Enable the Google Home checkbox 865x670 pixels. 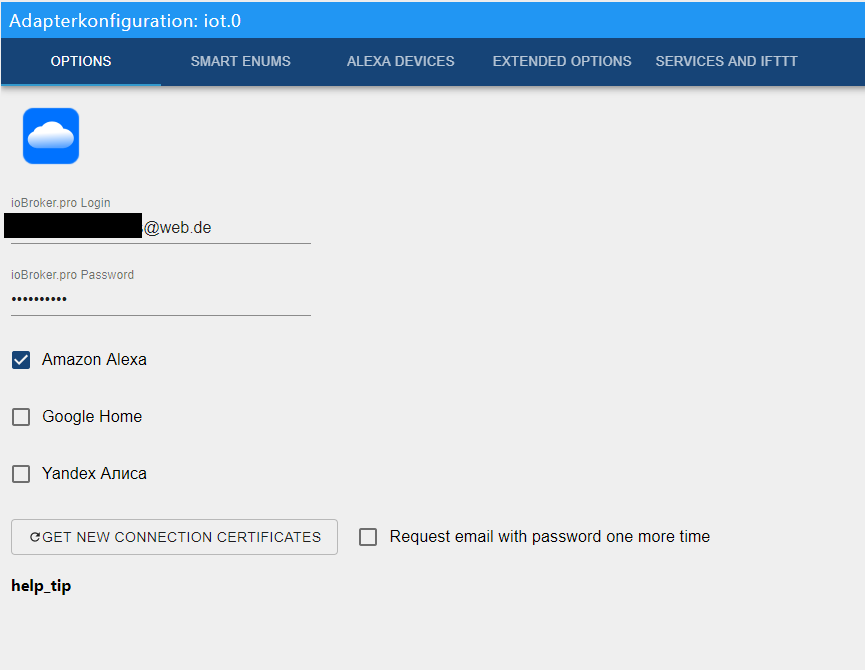pos(21,417)
